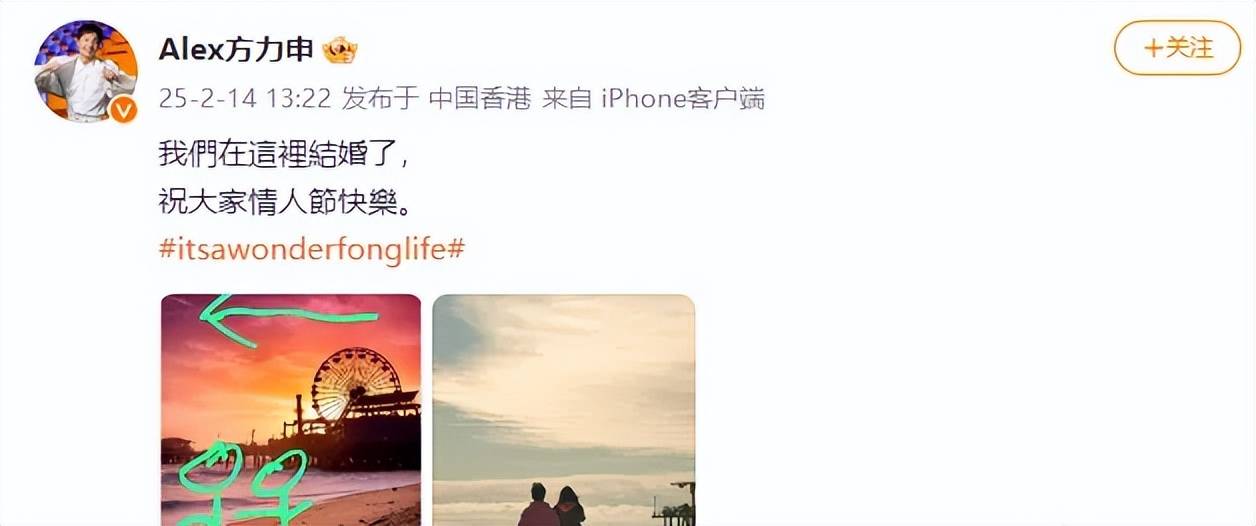Viewport: 1256px width, 526px height.
Task: Click the Ferris wheel in the first photo
Action: coord(355,384)
